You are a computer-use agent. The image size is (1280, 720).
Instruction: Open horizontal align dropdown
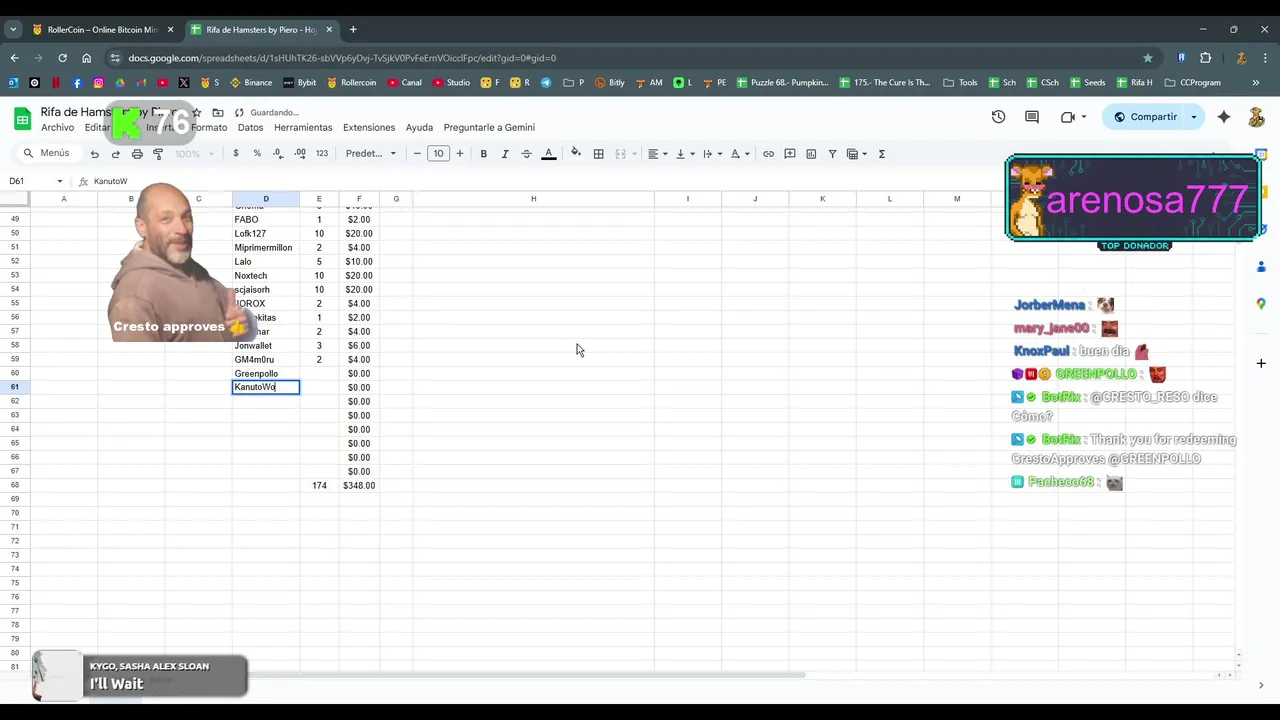tap(657, 154)
